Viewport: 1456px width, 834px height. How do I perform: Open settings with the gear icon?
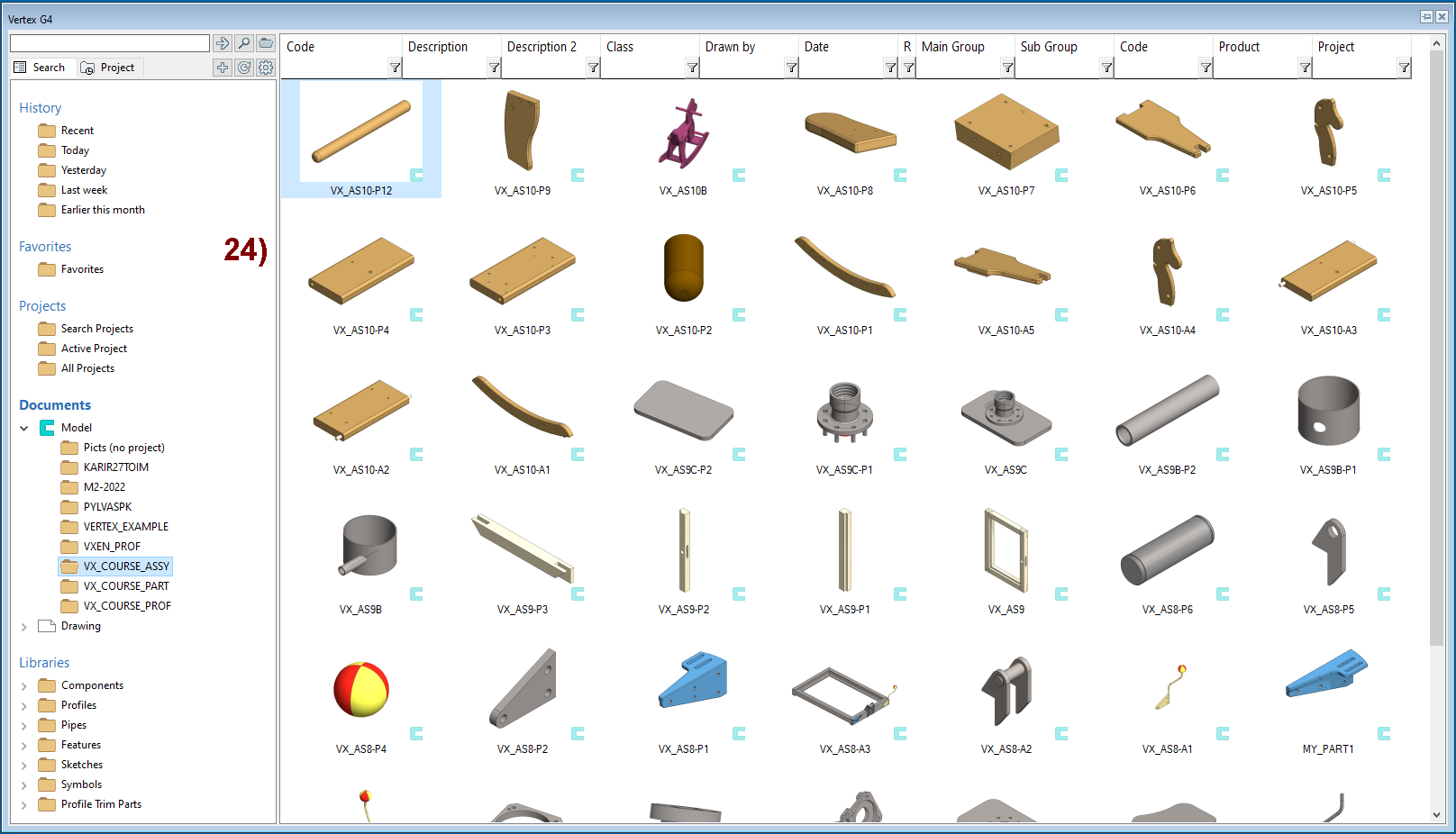[266, 68]
